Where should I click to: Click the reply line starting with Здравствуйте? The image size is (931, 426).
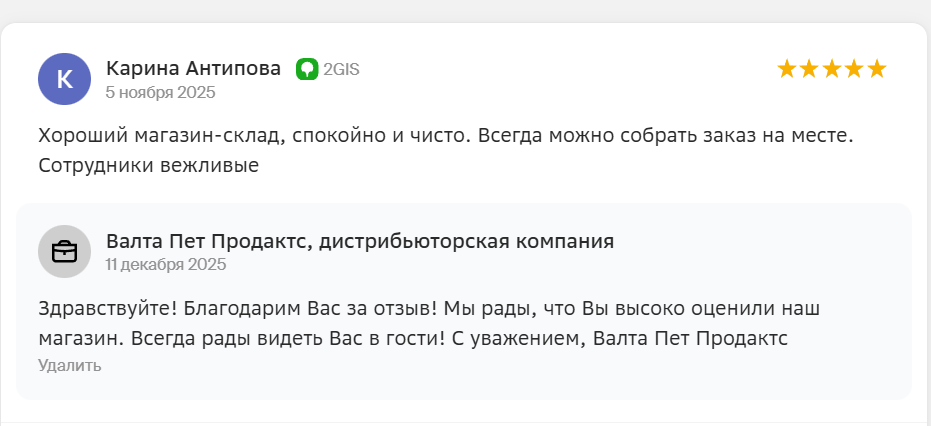[x=435, y=308]
